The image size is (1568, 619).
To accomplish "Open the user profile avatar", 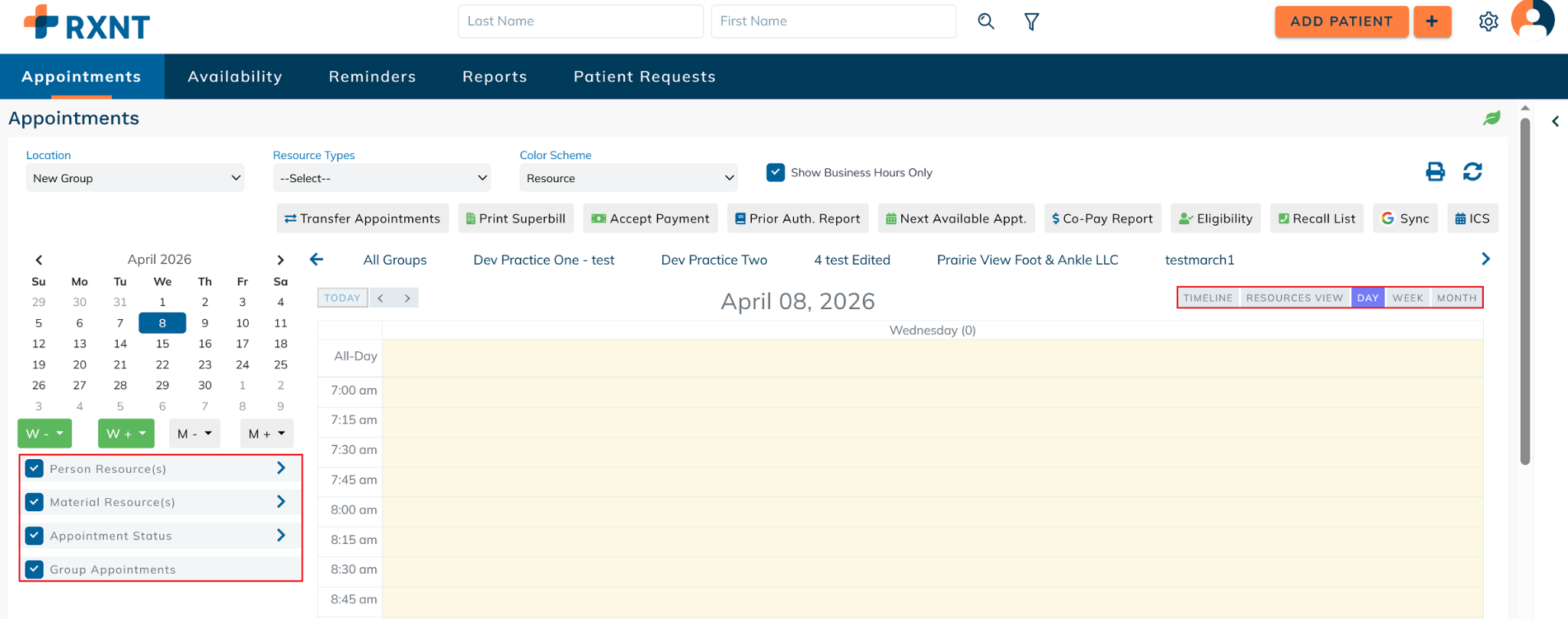I will coord(1532,20).
